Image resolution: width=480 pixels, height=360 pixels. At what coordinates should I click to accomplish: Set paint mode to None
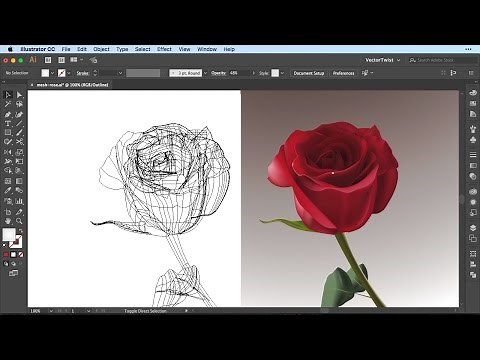pyautogui.click(x=21, y=255)
